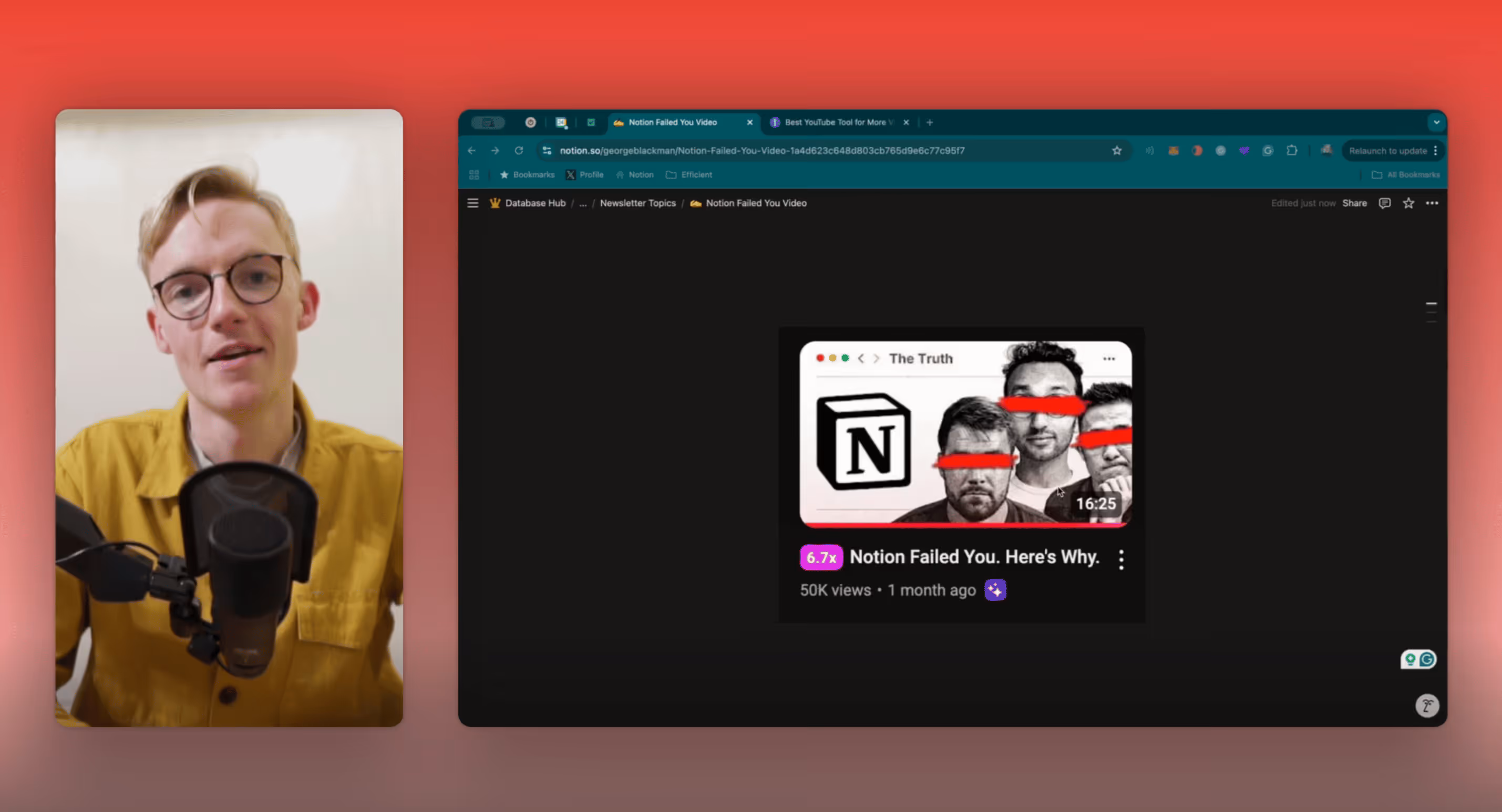Open Chrome Extensions puzzle icon

click(1291, 150)
